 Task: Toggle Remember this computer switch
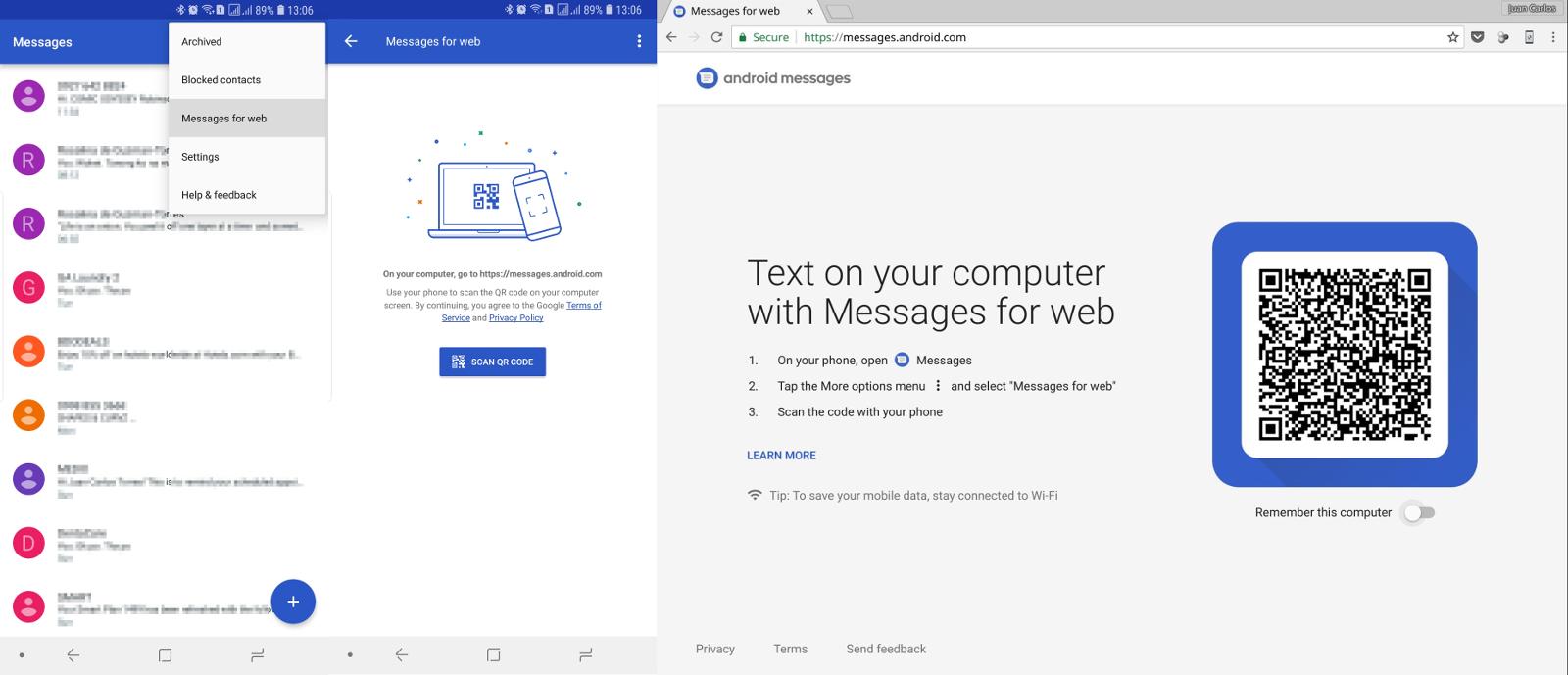coord(1419,512)
